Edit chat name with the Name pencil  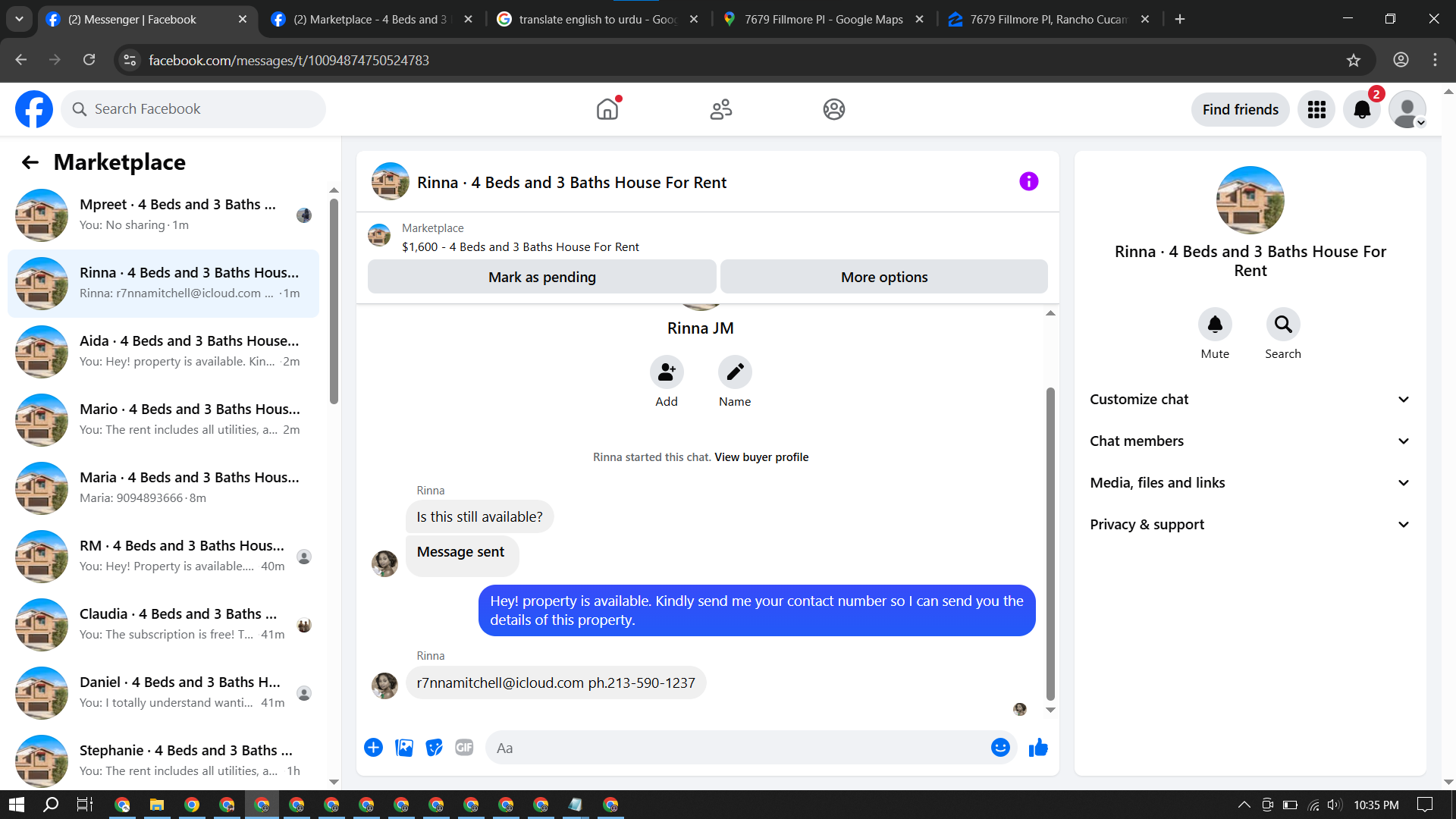(735, 372)
